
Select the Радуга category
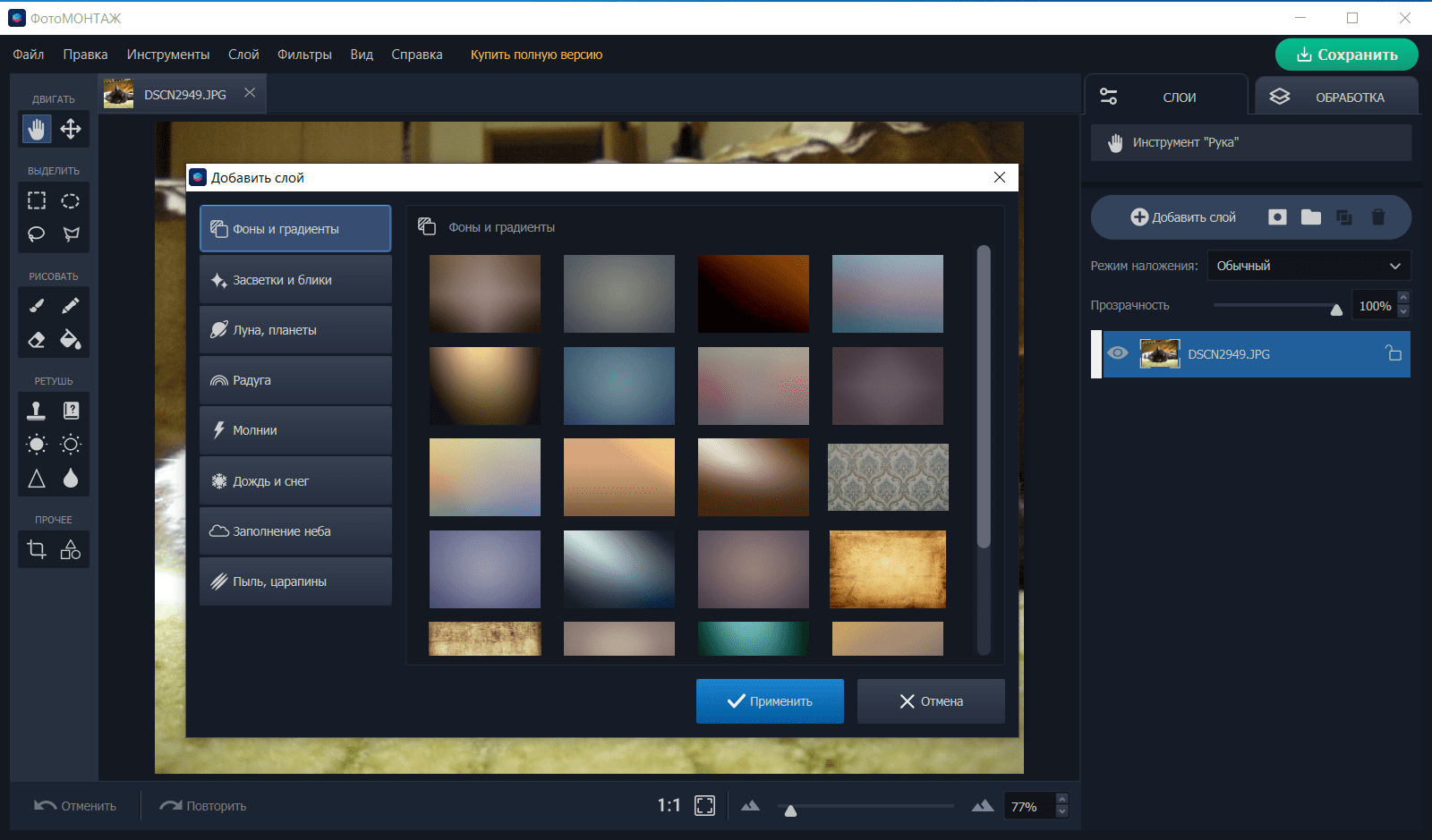click(x=295, y=380)
